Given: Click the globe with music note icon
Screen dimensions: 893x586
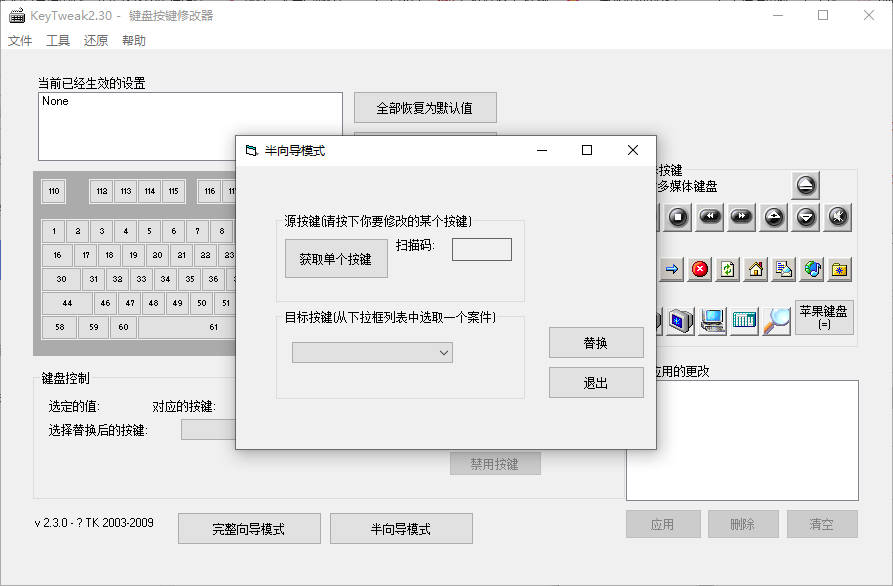Looking at the screenshot, I should pos(812,269).
